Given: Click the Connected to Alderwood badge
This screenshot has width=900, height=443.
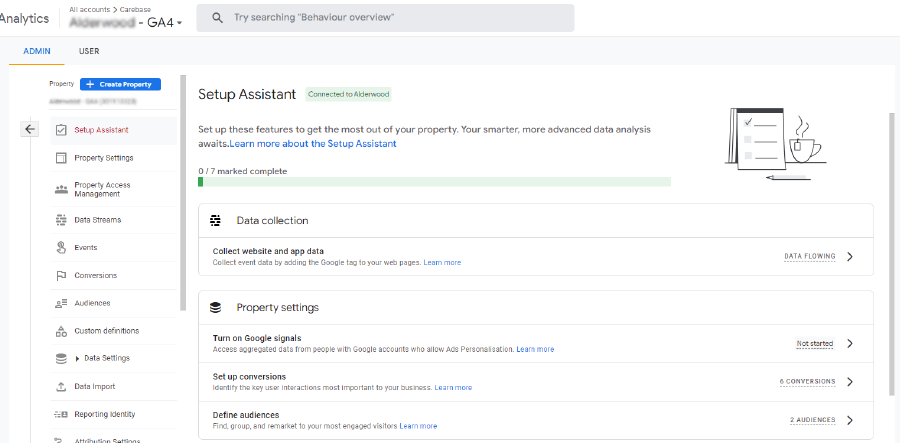Looking at the screenshot, I should (348, 94).
